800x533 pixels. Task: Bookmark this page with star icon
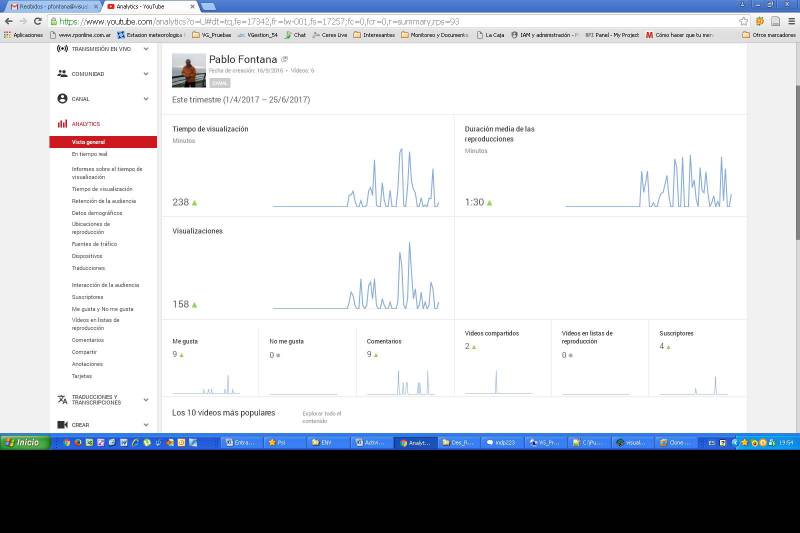click(743, 21)
